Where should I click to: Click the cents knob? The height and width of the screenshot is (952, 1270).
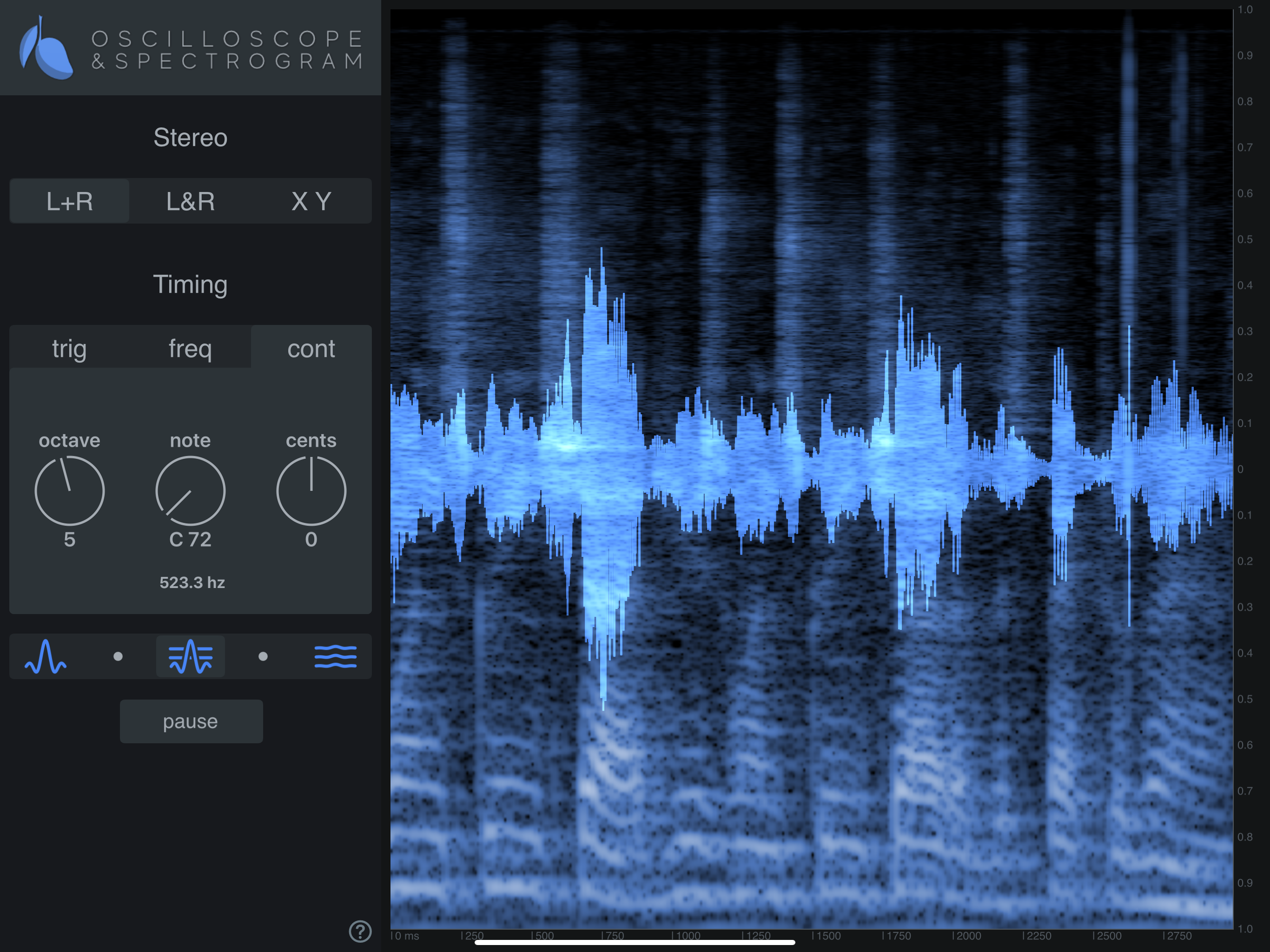tap(311, 491)
